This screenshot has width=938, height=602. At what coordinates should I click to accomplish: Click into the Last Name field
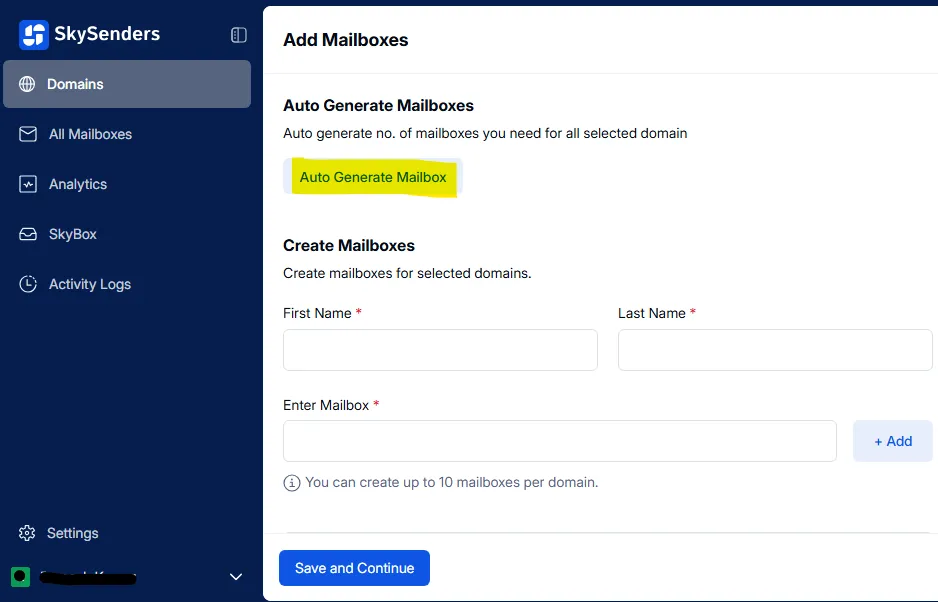click(775, 351)
